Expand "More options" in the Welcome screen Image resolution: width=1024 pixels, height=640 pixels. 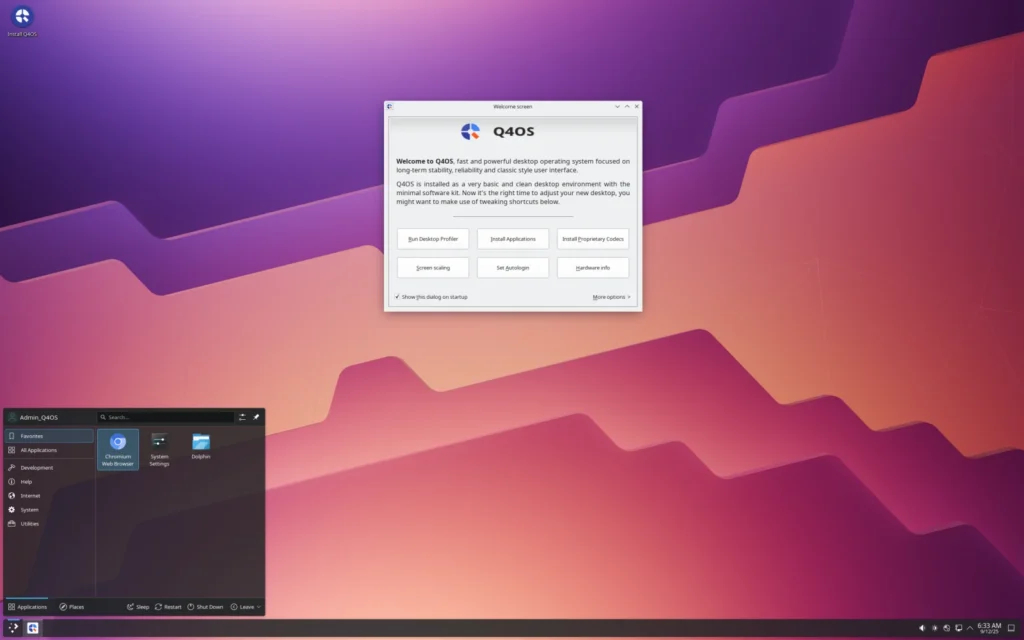point(609,297)
